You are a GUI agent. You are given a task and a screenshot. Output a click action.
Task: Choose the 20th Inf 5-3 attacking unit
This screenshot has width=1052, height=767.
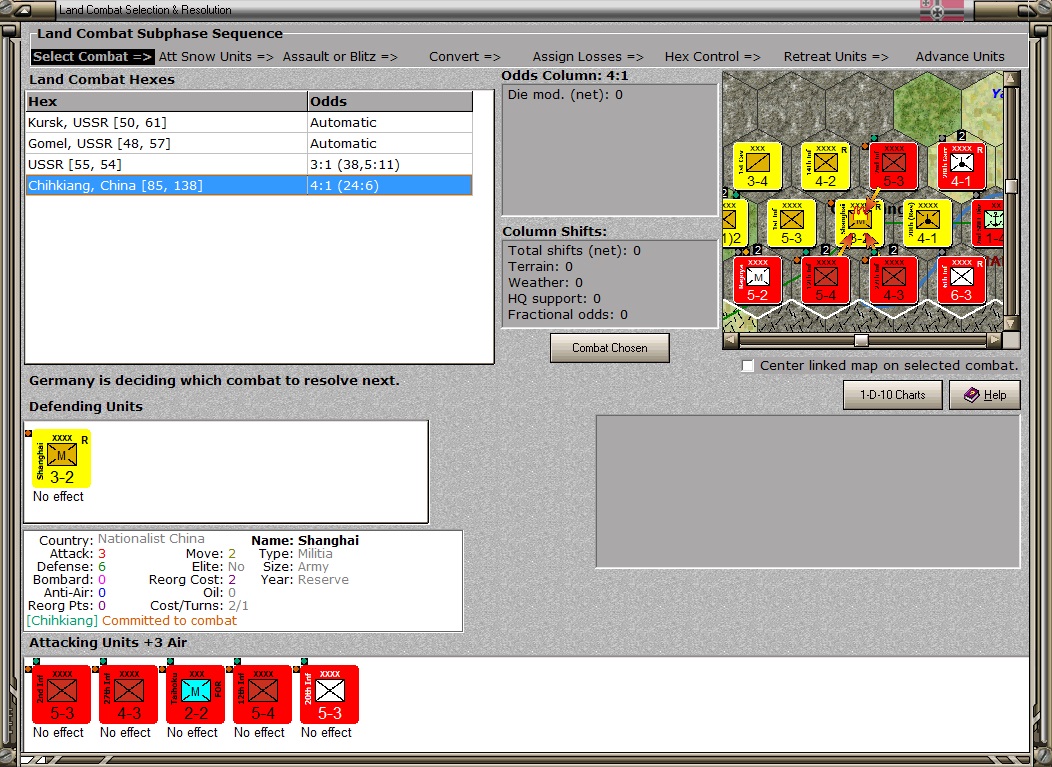329,695
